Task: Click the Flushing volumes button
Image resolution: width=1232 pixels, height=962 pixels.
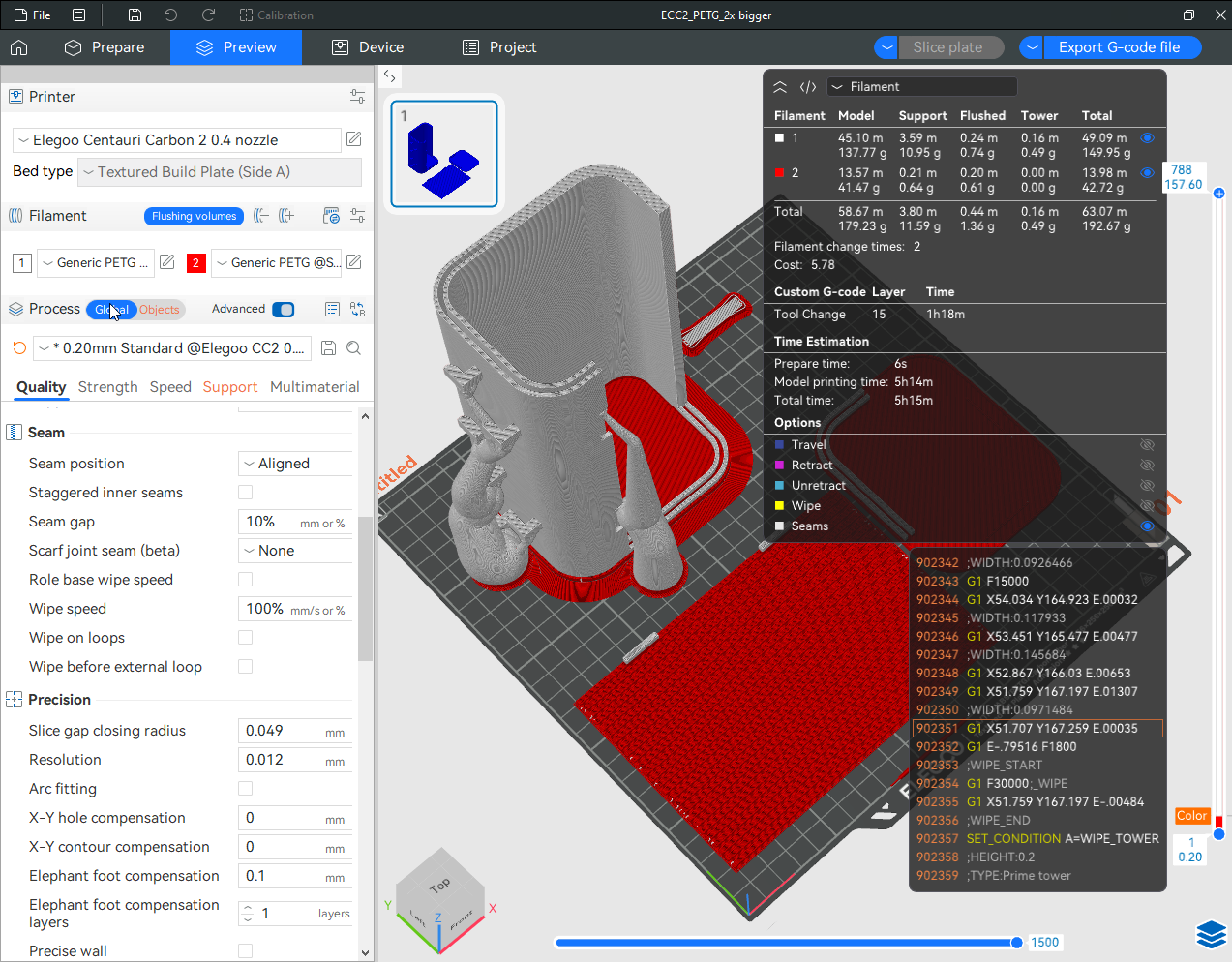Action: [194, 216]
